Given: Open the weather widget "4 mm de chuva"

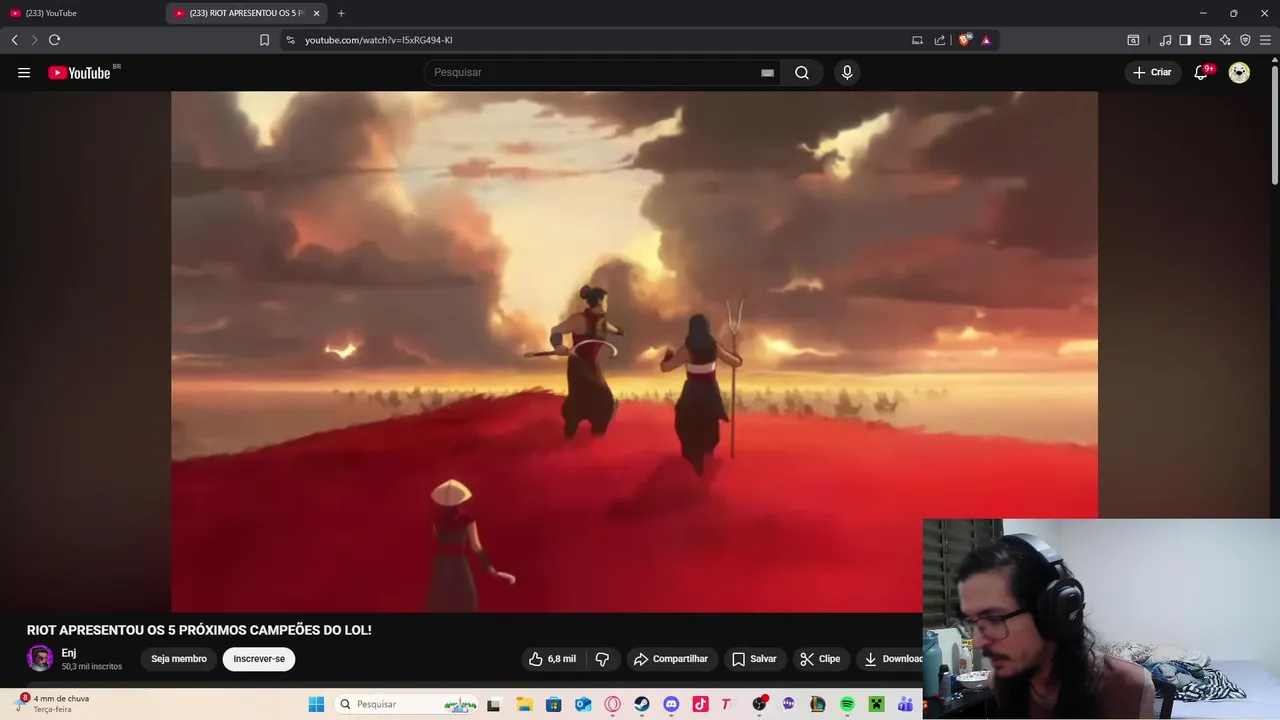Looking at the screenshot, I should click(x=54, y=703).
